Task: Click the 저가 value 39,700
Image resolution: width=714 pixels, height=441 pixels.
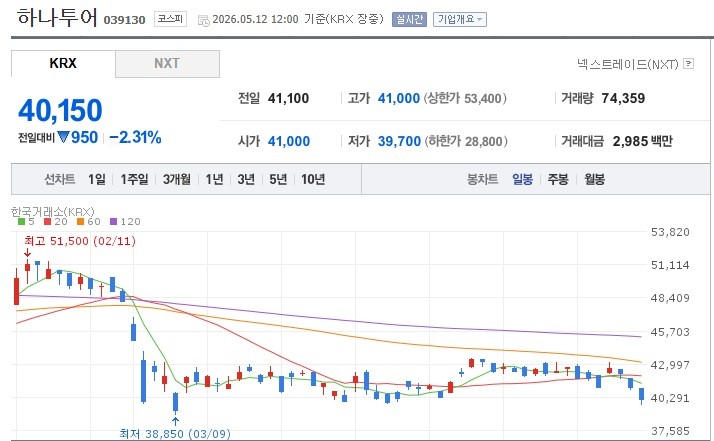Action: pyautogui.click(x=399, y=141)
